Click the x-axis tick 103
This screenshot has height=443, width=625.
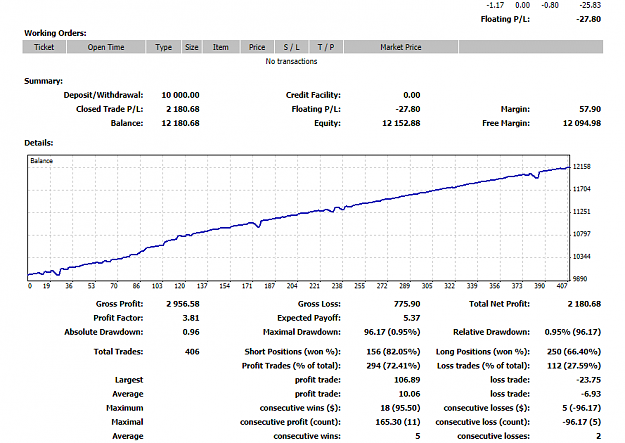point(157,286)
